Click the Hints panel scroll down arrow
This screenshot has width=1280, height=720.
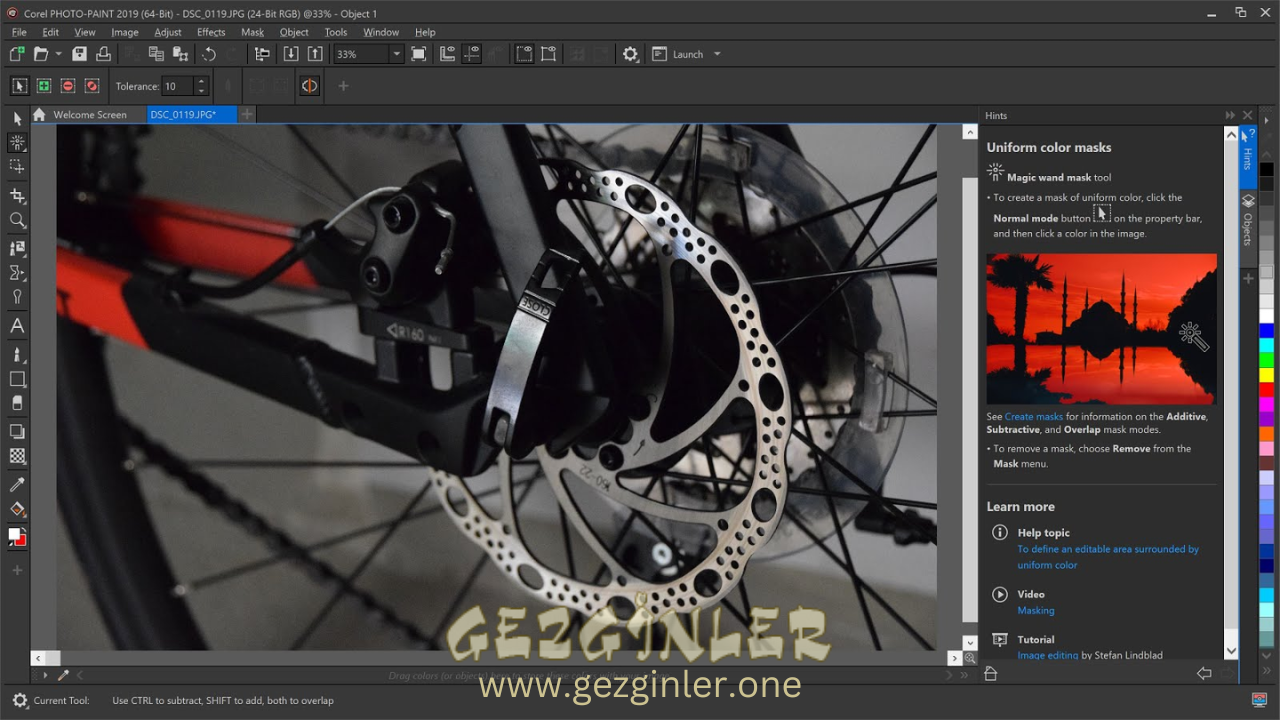pos(1231,651)
